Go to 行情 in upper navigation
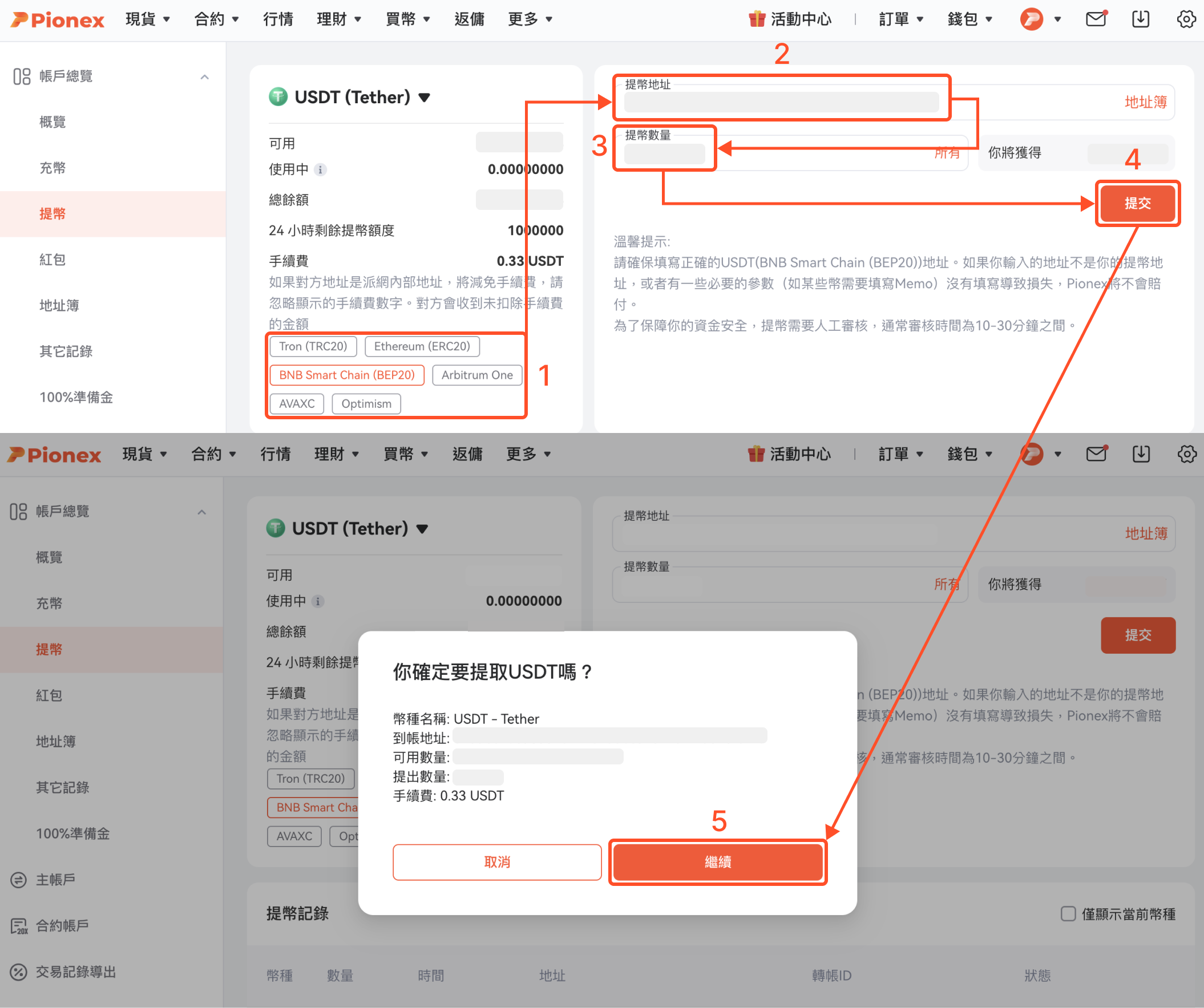Viewport: 1204px width, 1008px height. pos(278,19)
